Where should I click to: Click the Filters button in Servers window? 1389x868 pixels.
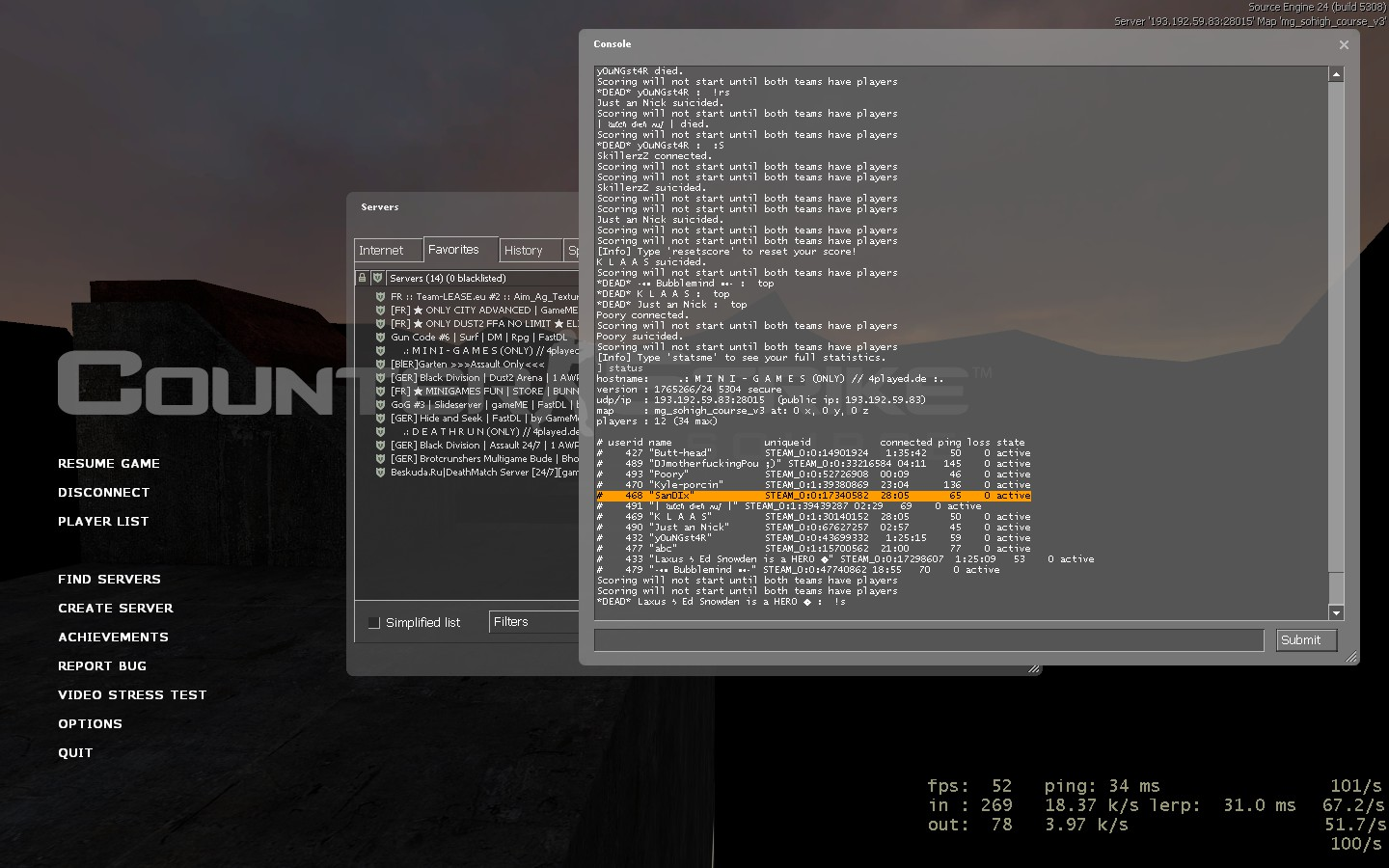point(534,622)
